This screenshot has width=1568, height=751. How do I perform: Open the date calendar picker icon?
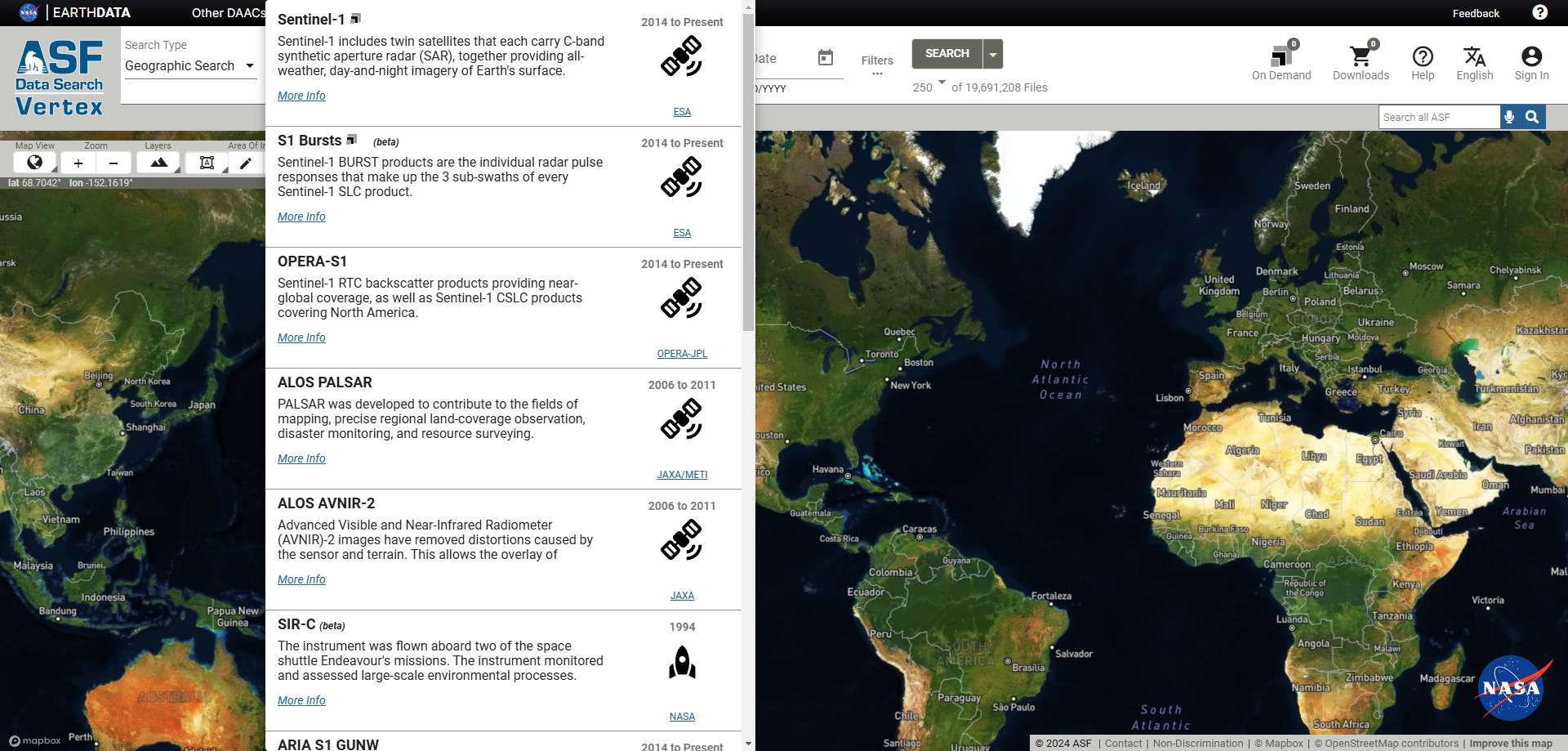coord(826,57)
